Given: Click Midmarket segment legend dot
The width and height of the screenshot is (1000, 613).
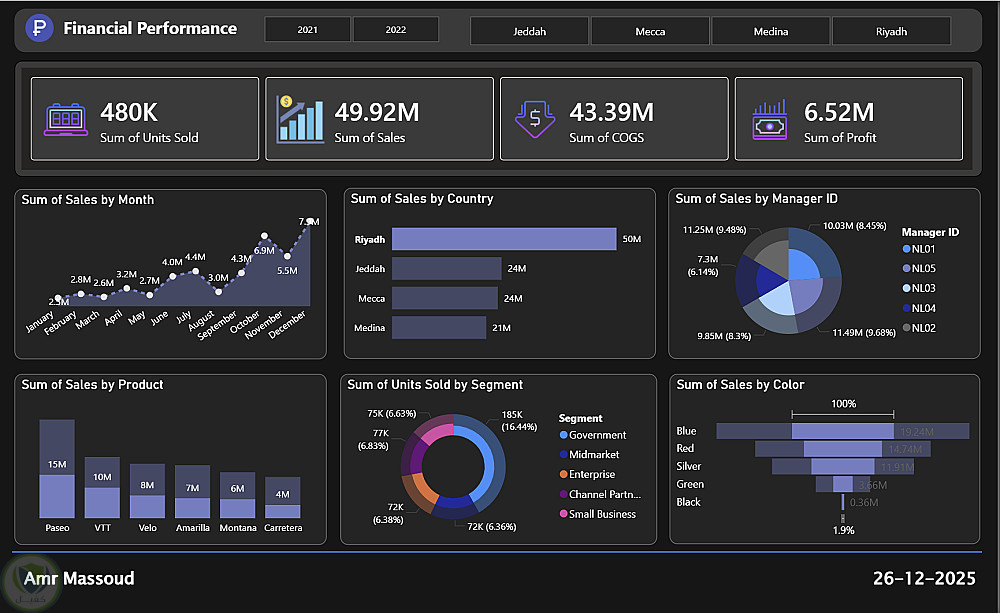Looking at the screenshot, I should 563,454.
